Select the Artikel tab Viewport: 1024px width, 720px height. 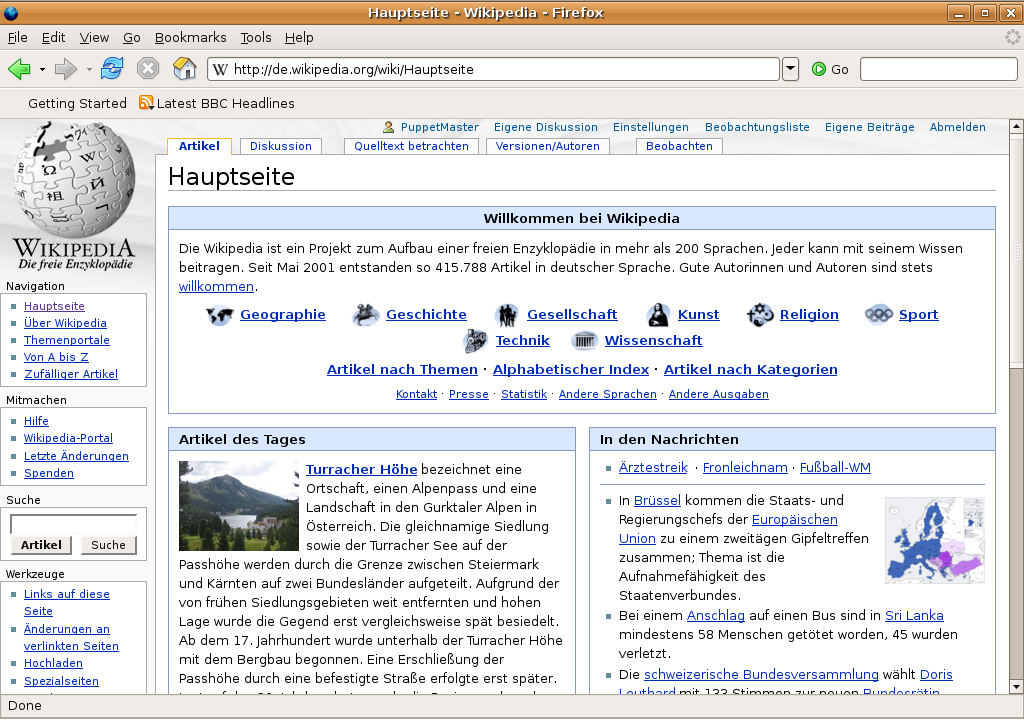(x=199, y=146)
